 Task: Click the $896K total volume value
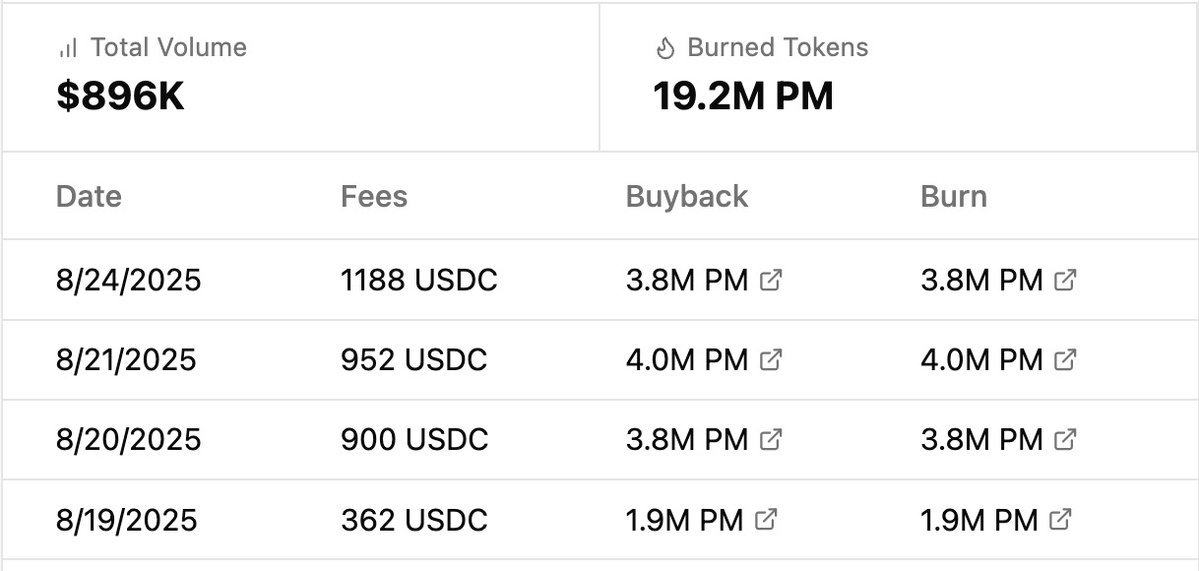point(120,97)
